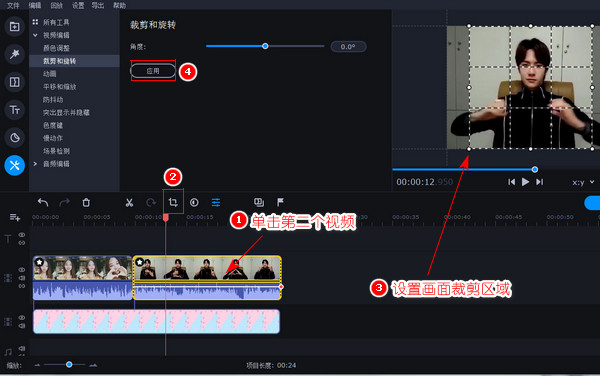The height and width of the screenshot is (376, 600).
Task: Add a marker with the flag icon
Action: coord(280,202)
